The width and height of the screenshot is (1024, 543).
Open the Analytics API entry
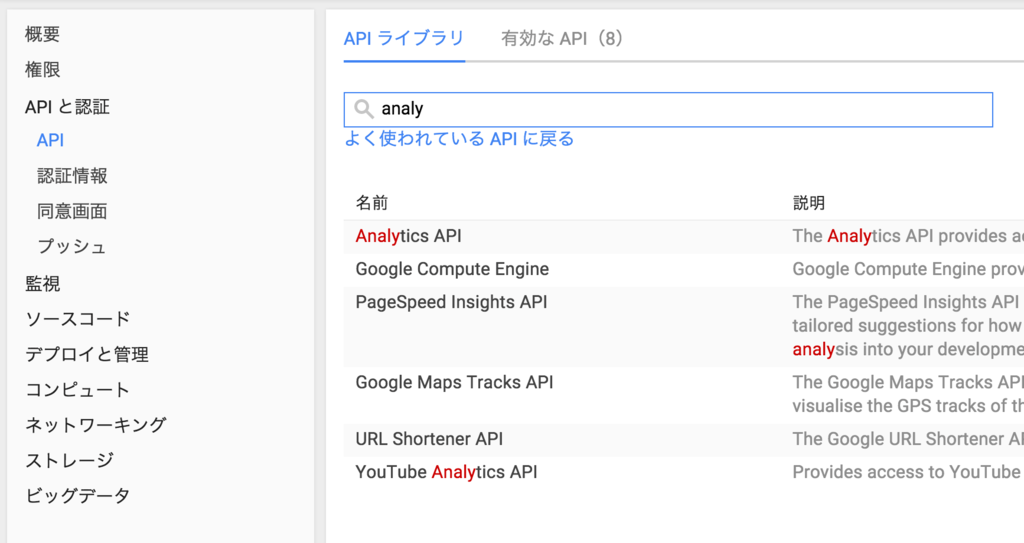tap(408, 236)
